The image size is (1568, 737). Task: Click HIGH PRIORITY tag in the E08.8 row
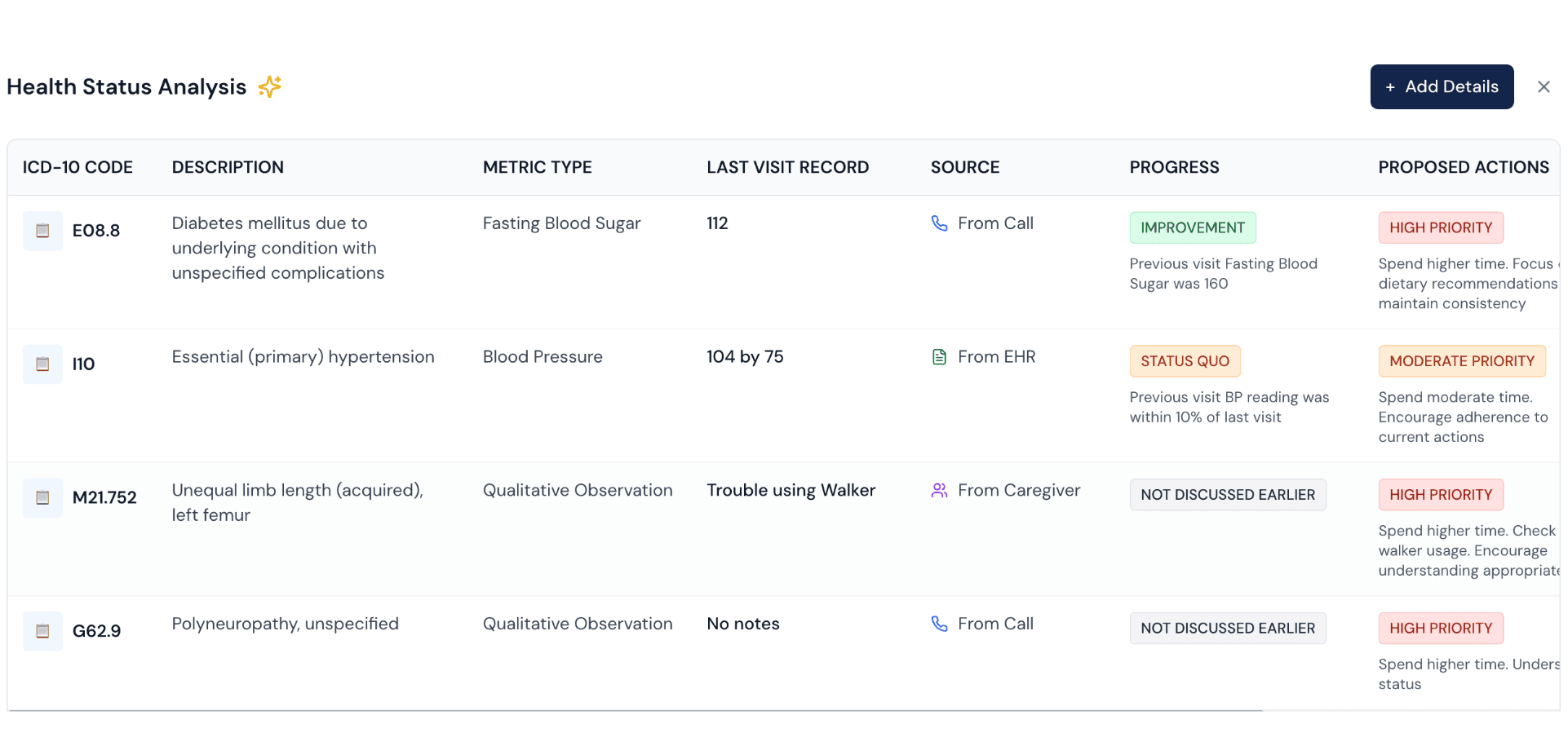pos(1440,228)
